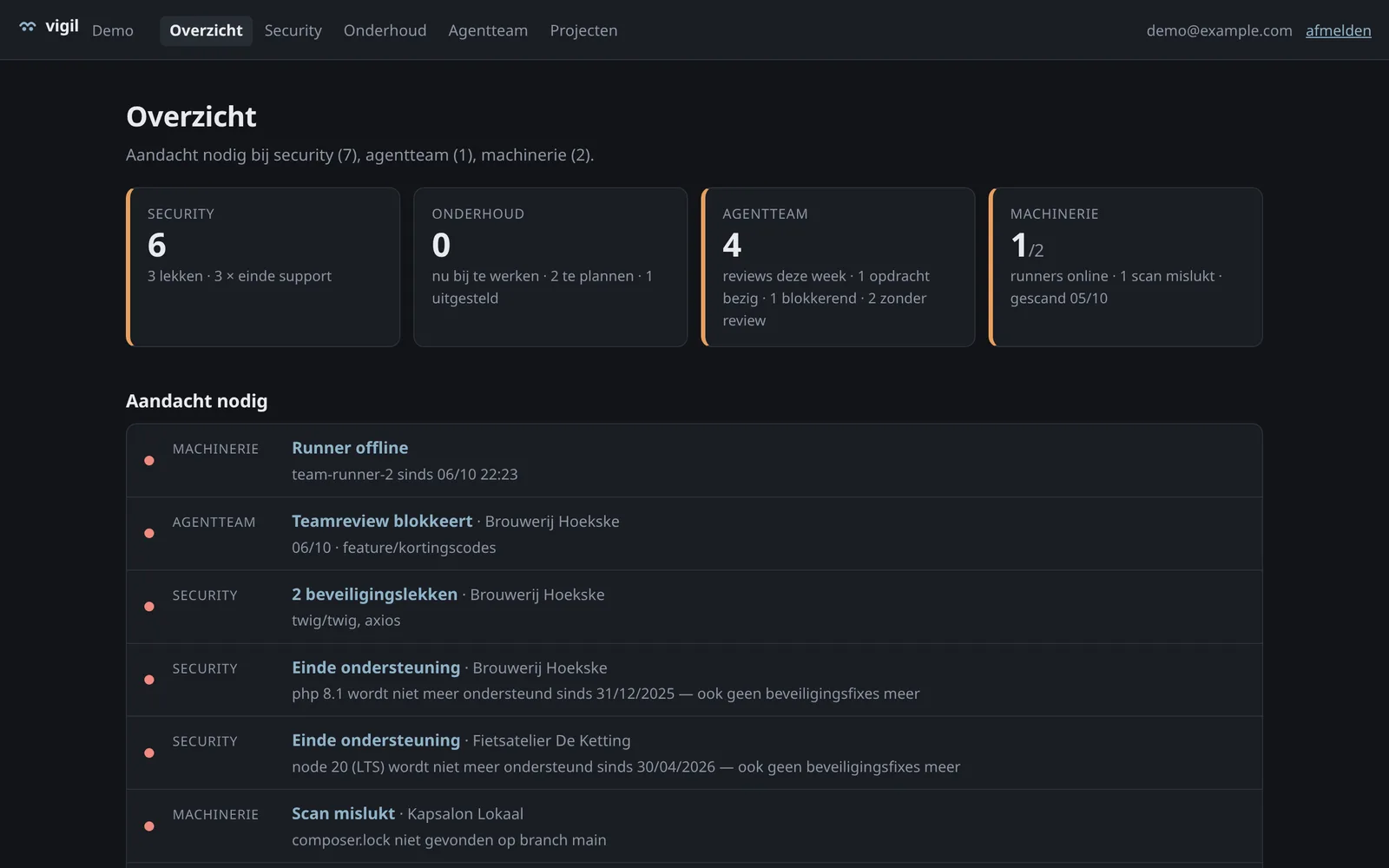Open the Overzicht tab
This screenshot has height=868, width=1389.
(206, 30)
